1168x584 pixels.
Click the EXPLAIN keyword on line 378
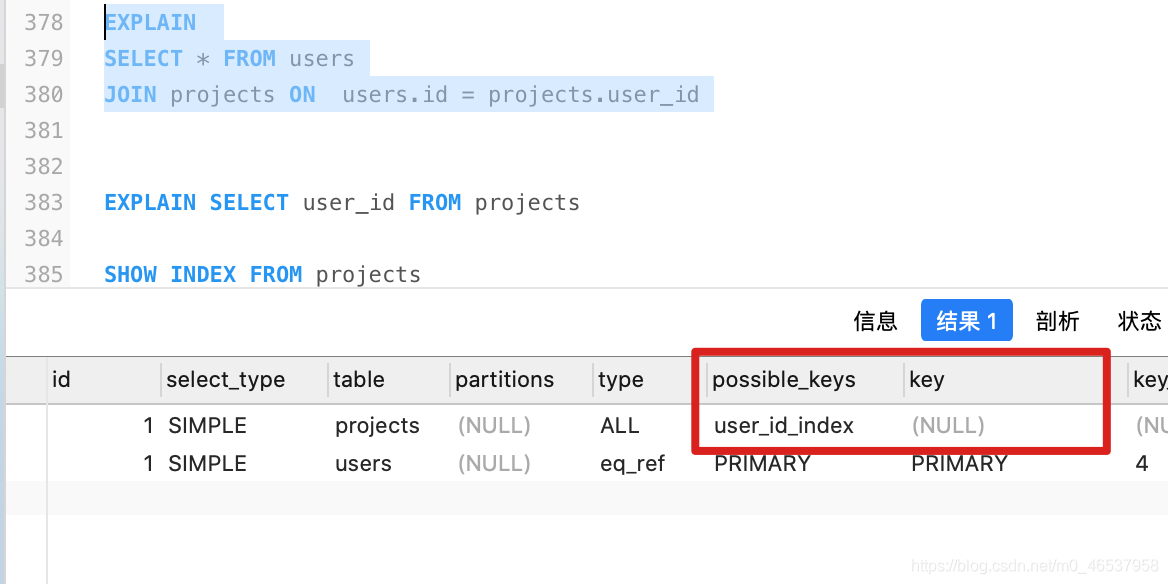point(150,22)
